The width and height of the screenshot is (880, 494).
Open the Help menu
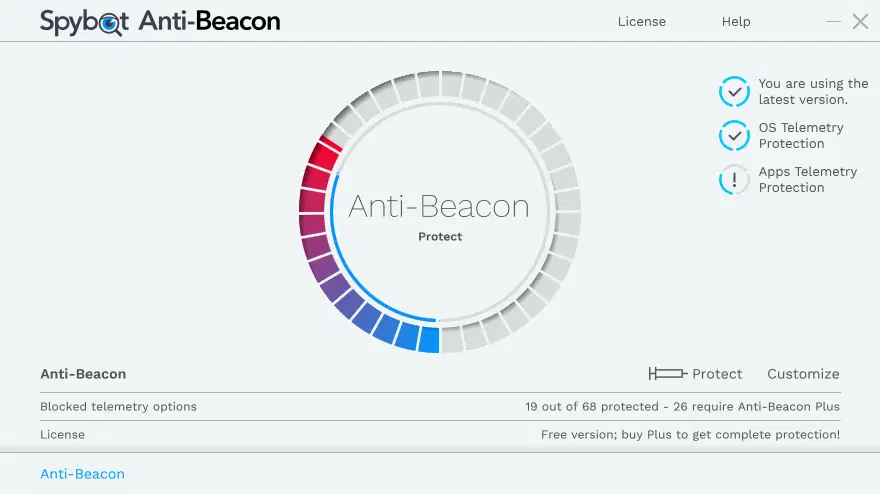(x=736, y=21)
